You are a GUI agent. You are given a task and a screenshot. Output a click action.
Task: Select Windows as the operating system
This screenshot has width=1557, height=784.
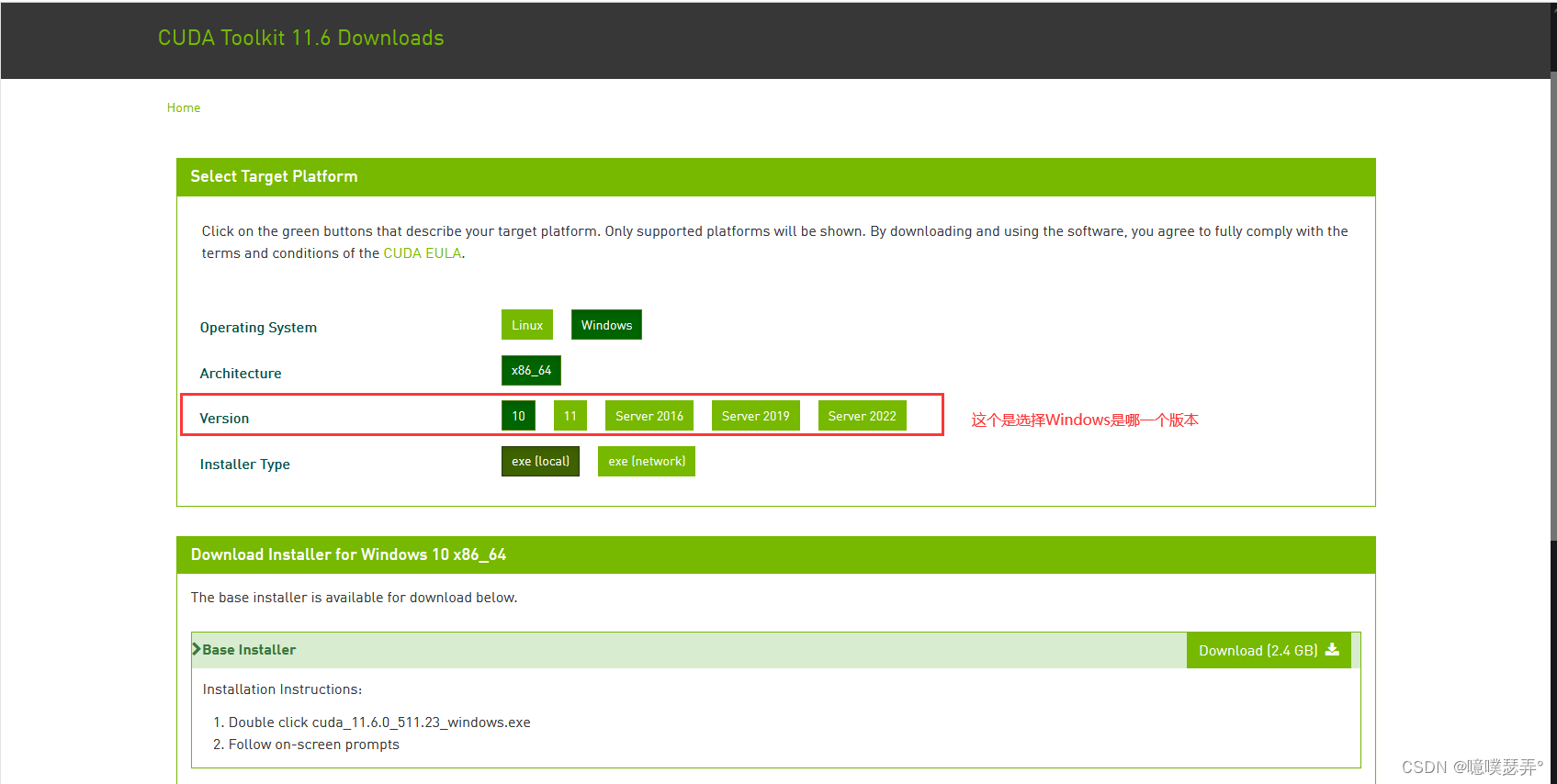coord(606,325)
